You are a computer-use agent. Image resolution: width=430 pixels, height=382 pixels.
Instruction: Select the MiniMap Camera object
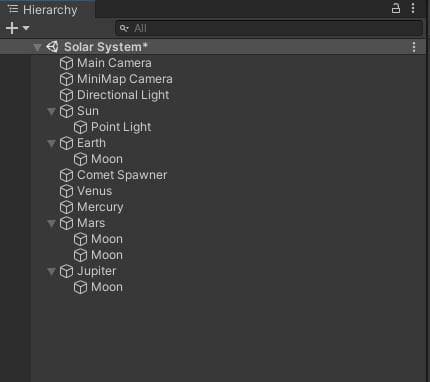[125, 79]
